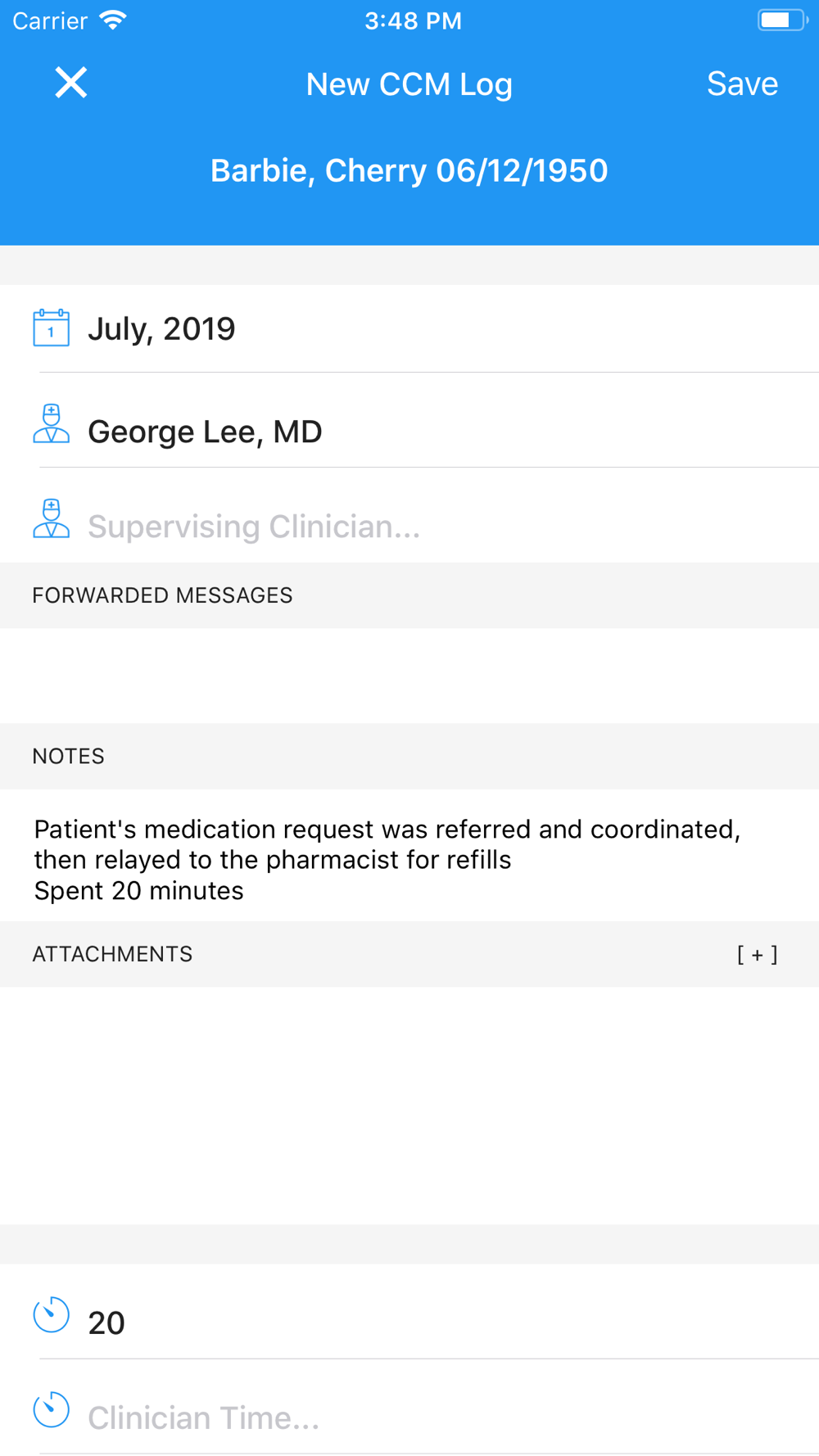Image resolution: width=819 pixels, height=1456 pixels.
Task: Edit the 20 minutes time field
Action: tap(106, 1323)
